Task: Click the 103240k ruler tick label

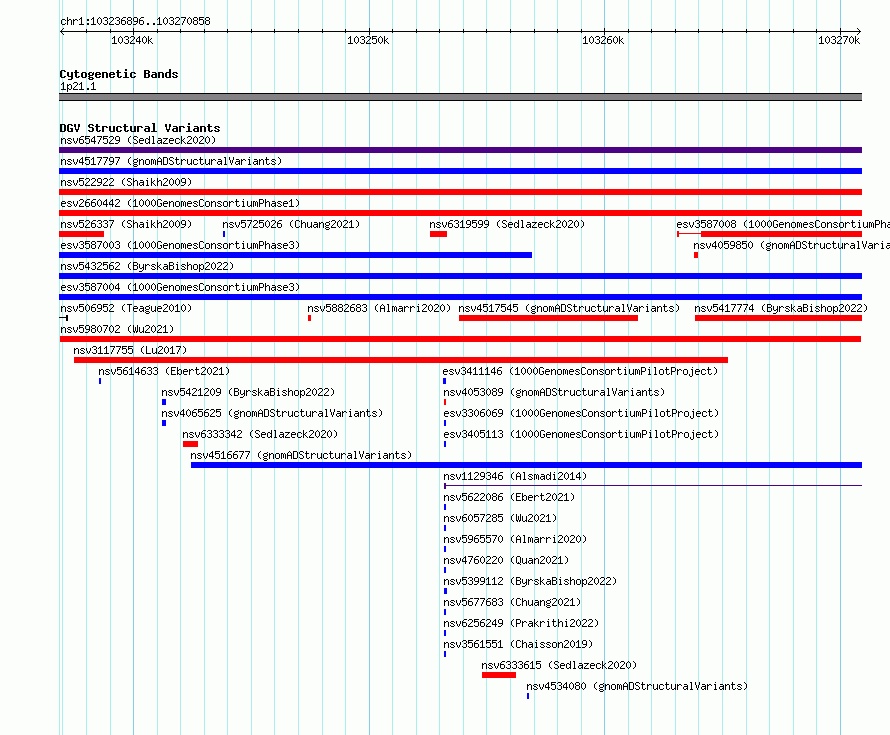Action: point(132,40)
